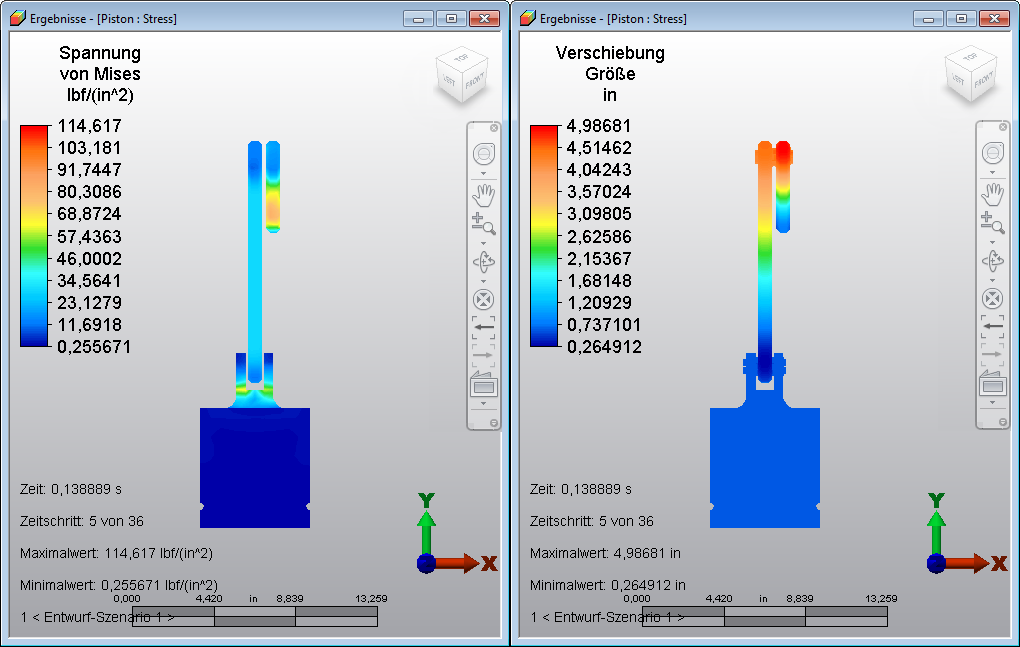The width and height of the screenshot is (1020, 647).
Task: Click piston stress contour model
Action: click(x=255, y=467)
